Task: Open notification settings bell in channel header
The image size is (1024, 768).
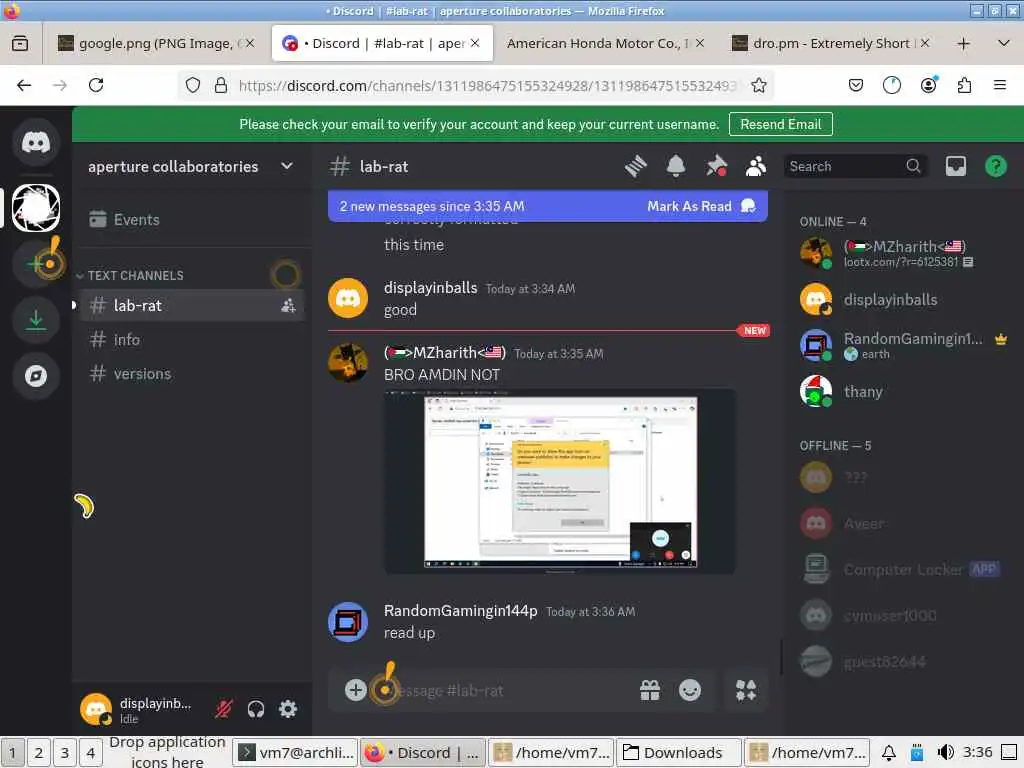Action: 676,167
